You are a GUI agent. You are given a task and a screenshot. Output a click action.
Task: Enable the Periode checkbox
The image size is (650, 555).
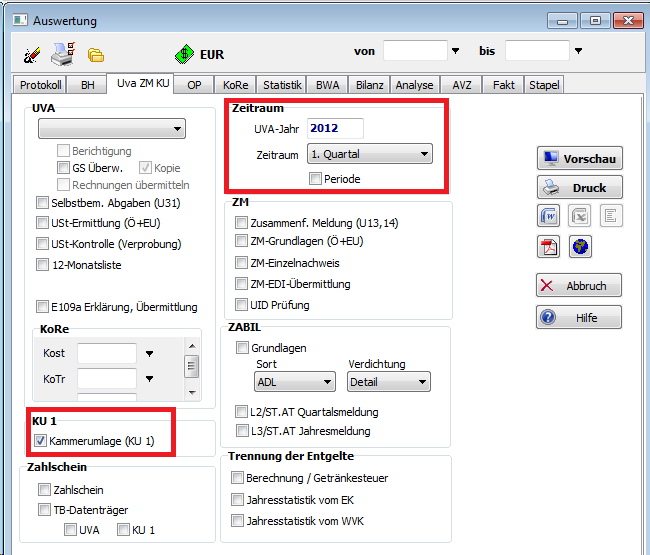tap(316, 179)
